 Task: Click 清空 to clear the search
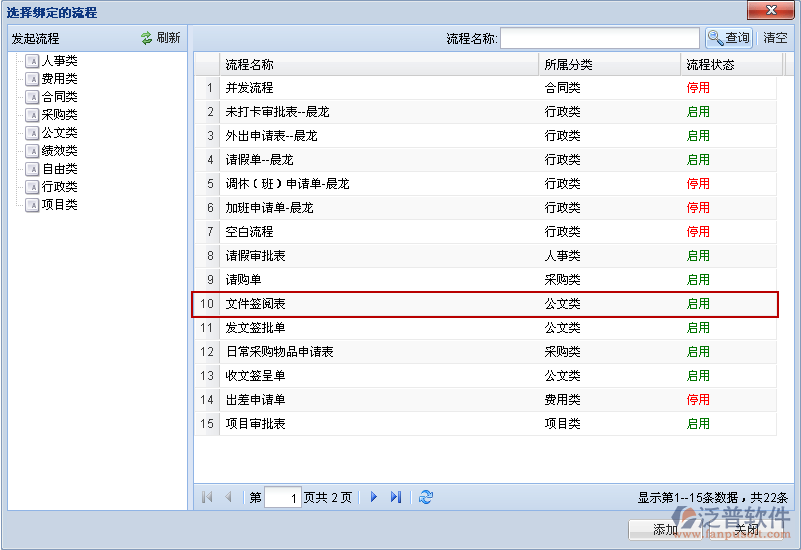775,38
